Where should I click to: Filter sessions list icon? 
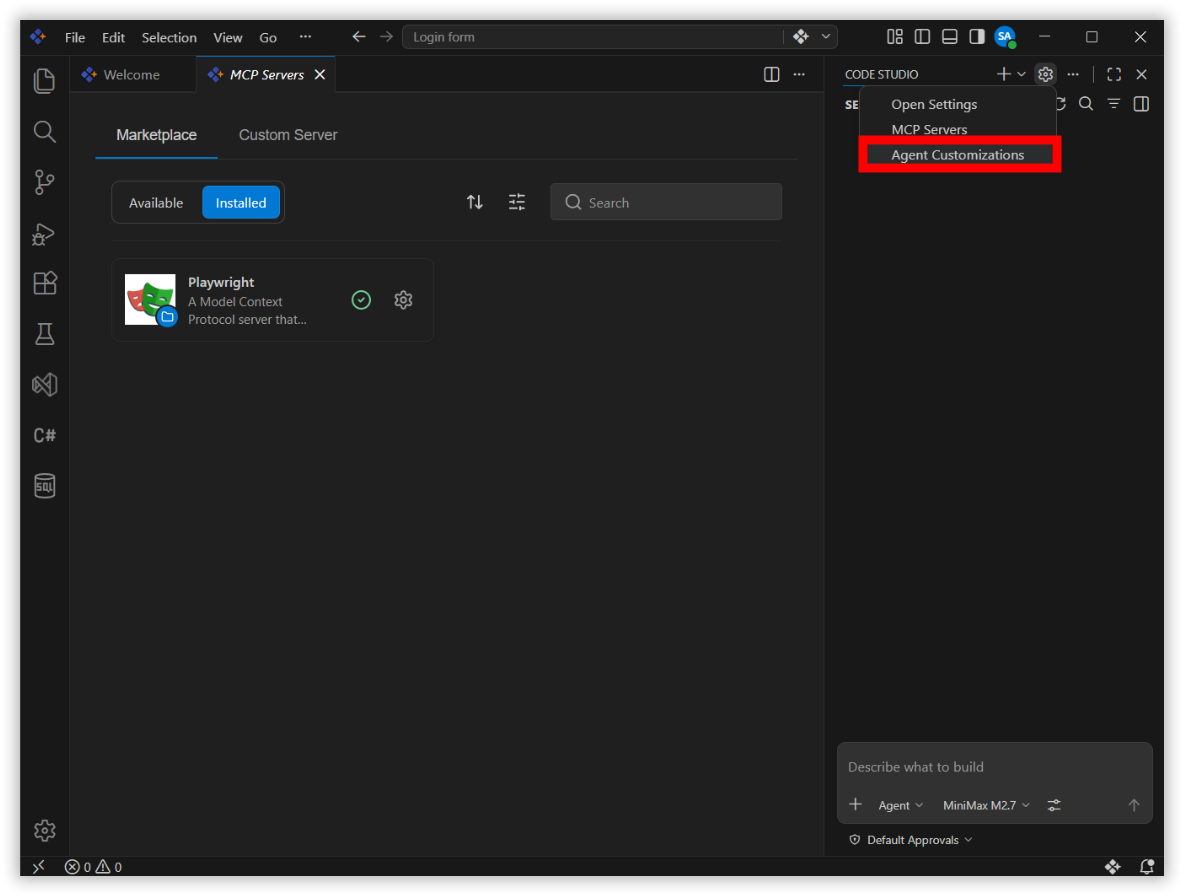1114,103
